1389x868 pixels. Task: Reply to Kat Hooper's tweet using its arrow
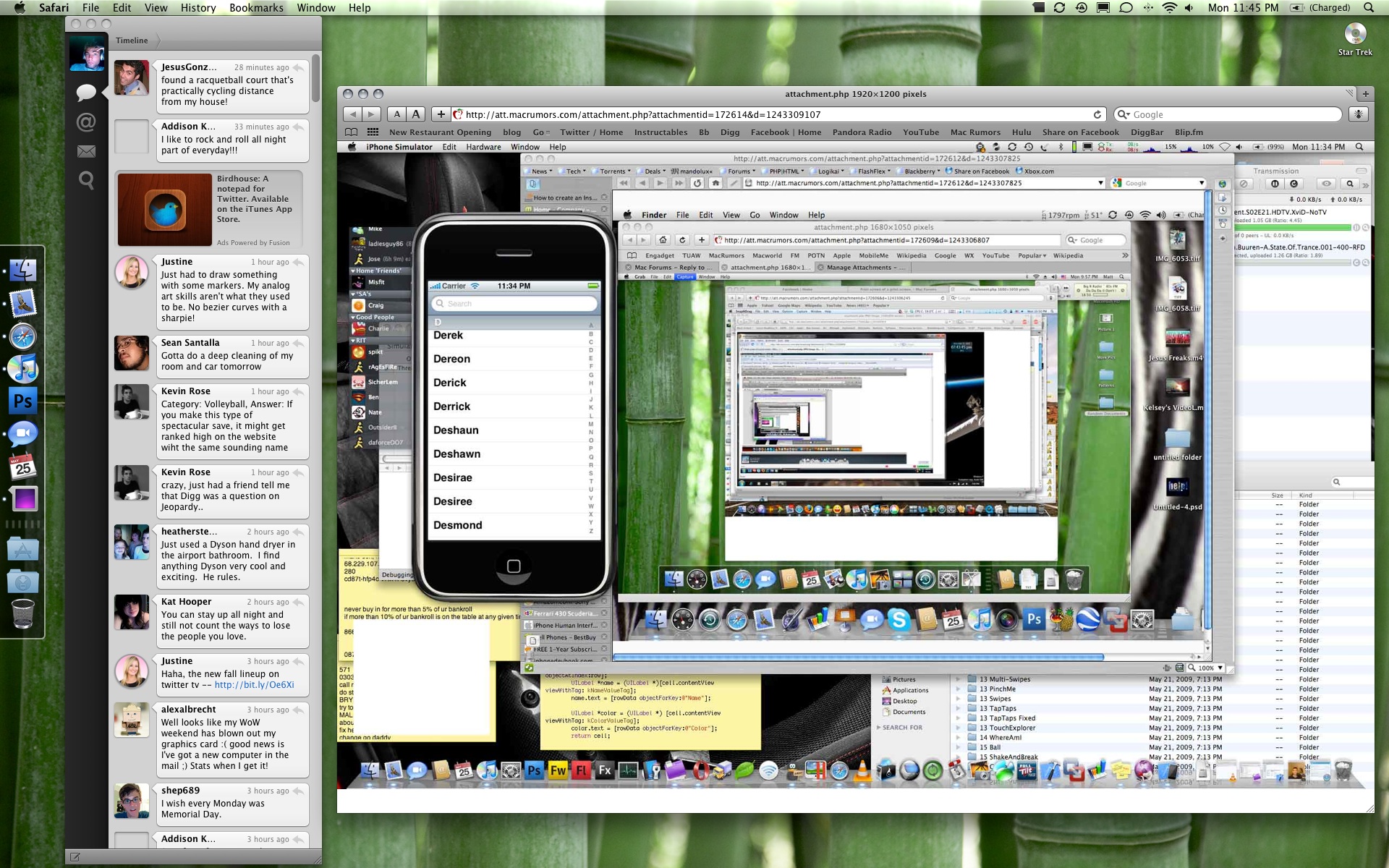pos(299,602)
